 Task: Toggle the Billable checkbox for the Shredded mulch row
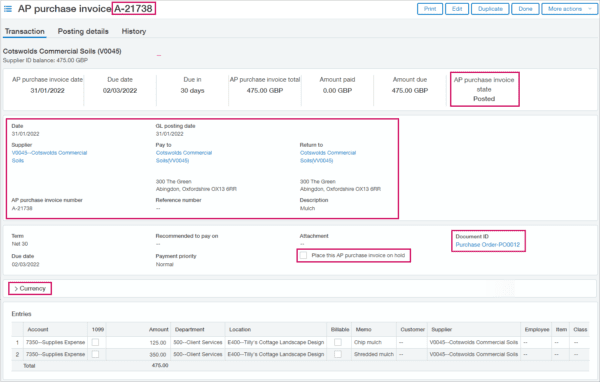[338, 354]
